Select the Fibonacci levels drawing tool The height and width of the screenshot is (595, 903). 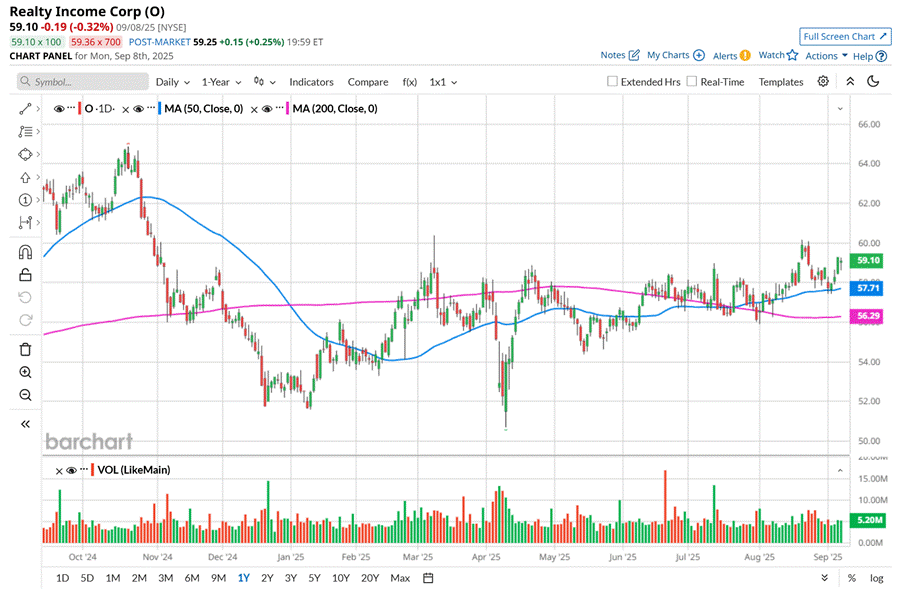tap(25, 132)
